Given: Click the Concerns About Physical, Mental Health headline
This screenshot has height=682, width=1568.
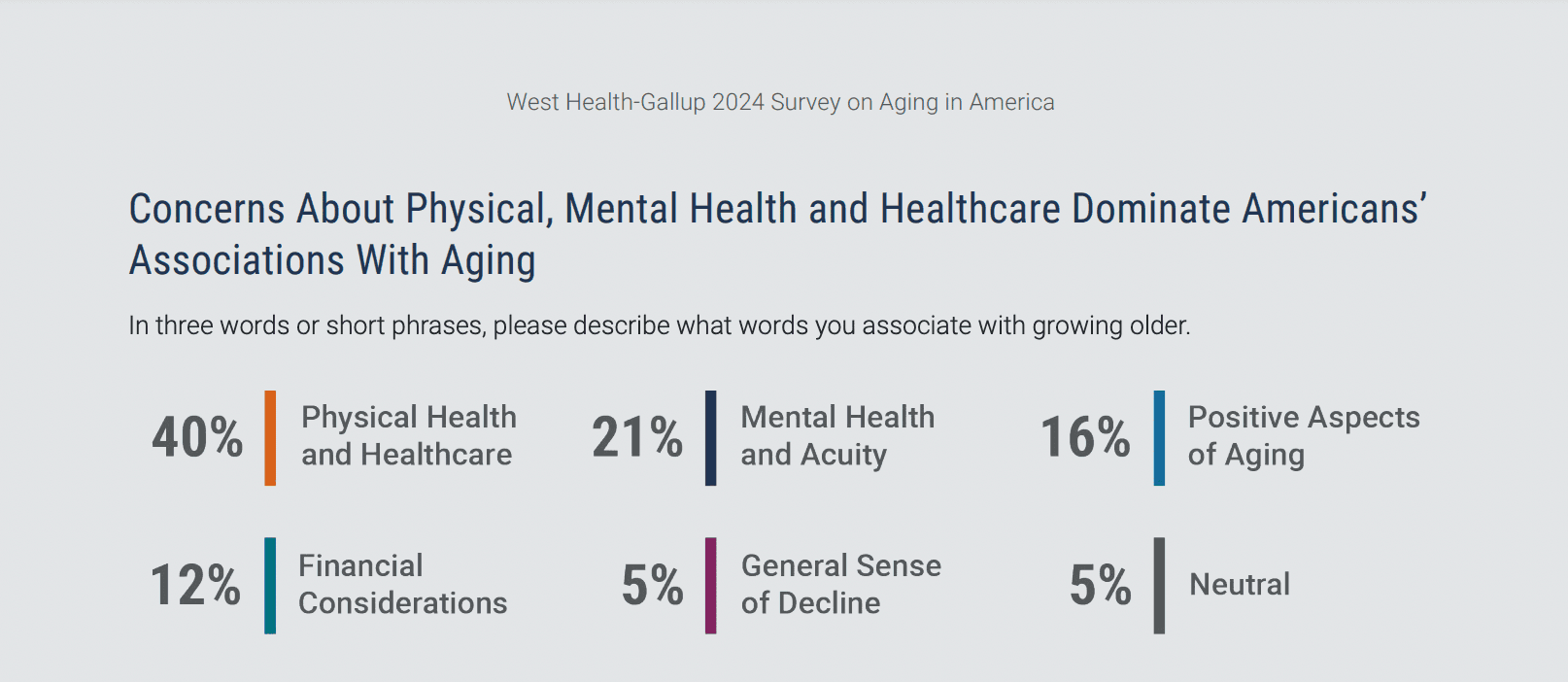Looking at the screenshot, I should [x=777, y=234].
